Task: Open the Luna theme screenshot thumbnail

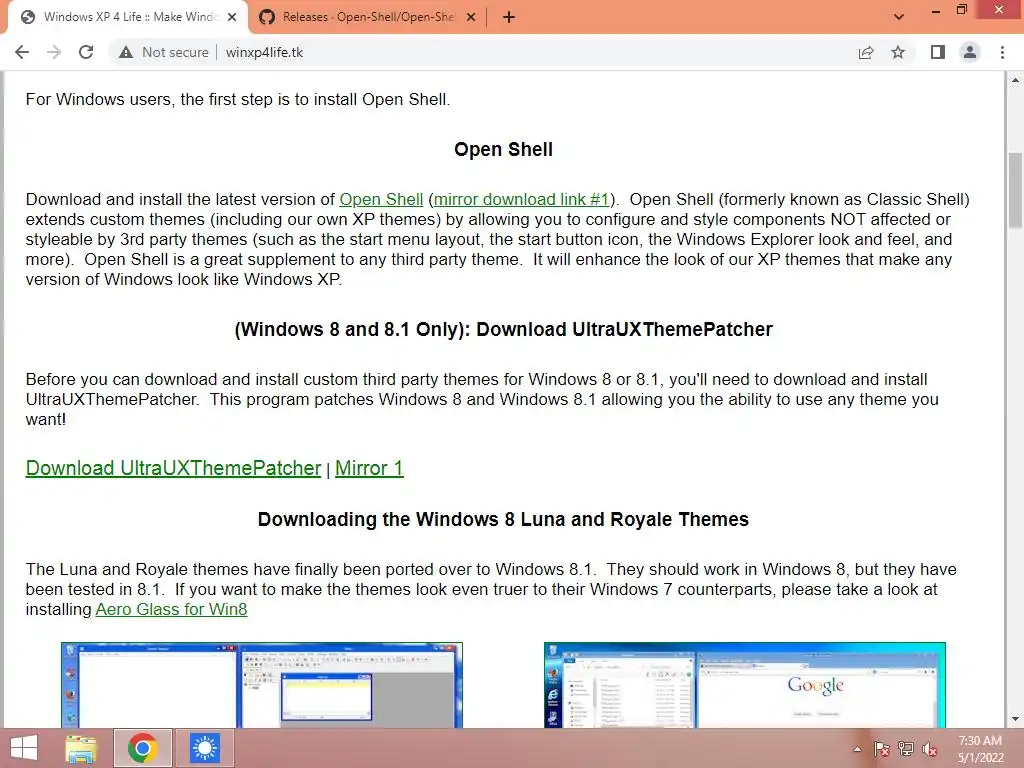Action: pyautogui.click(x=262, y=685)
